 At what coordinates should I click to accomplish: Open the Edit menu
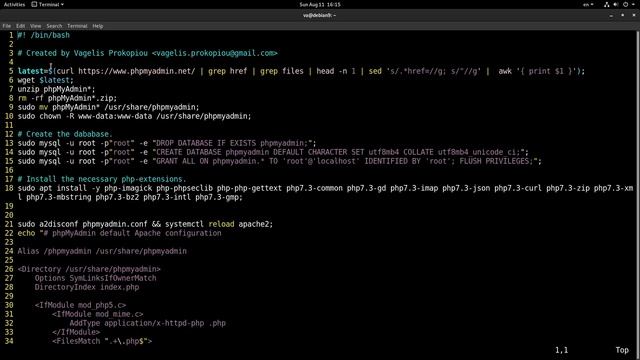(20, 26)
